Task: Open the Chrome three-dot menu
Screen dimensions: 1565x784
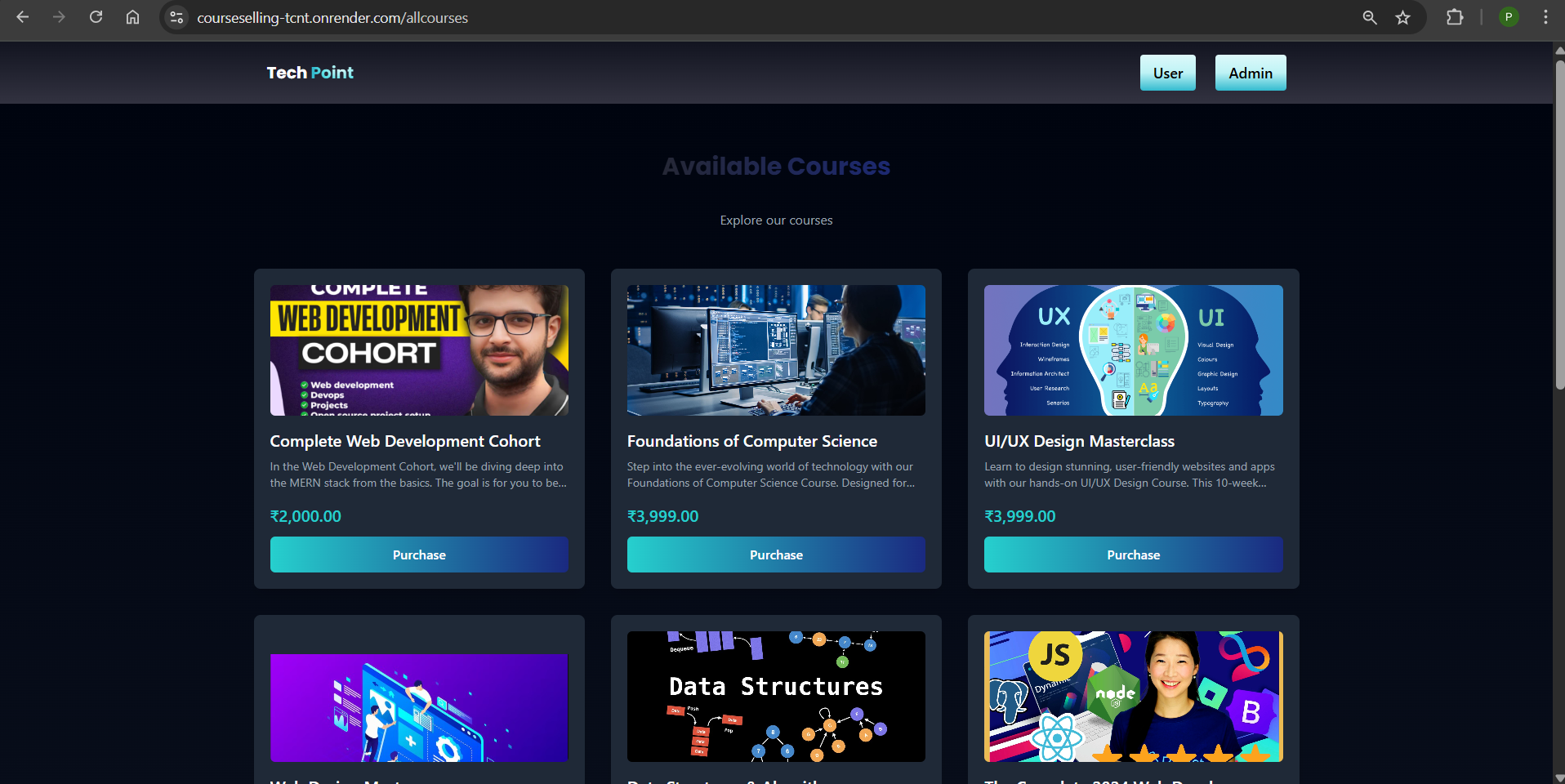Action: tap(1545, 17)
